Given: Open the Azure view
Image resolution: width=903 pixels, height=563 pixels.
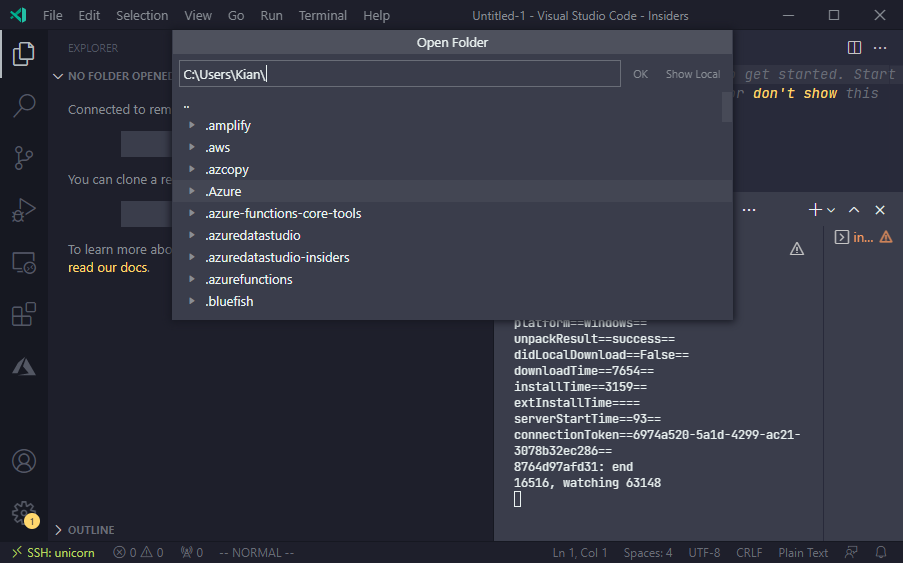Looking at the screenshot, I should pos(24,367).
